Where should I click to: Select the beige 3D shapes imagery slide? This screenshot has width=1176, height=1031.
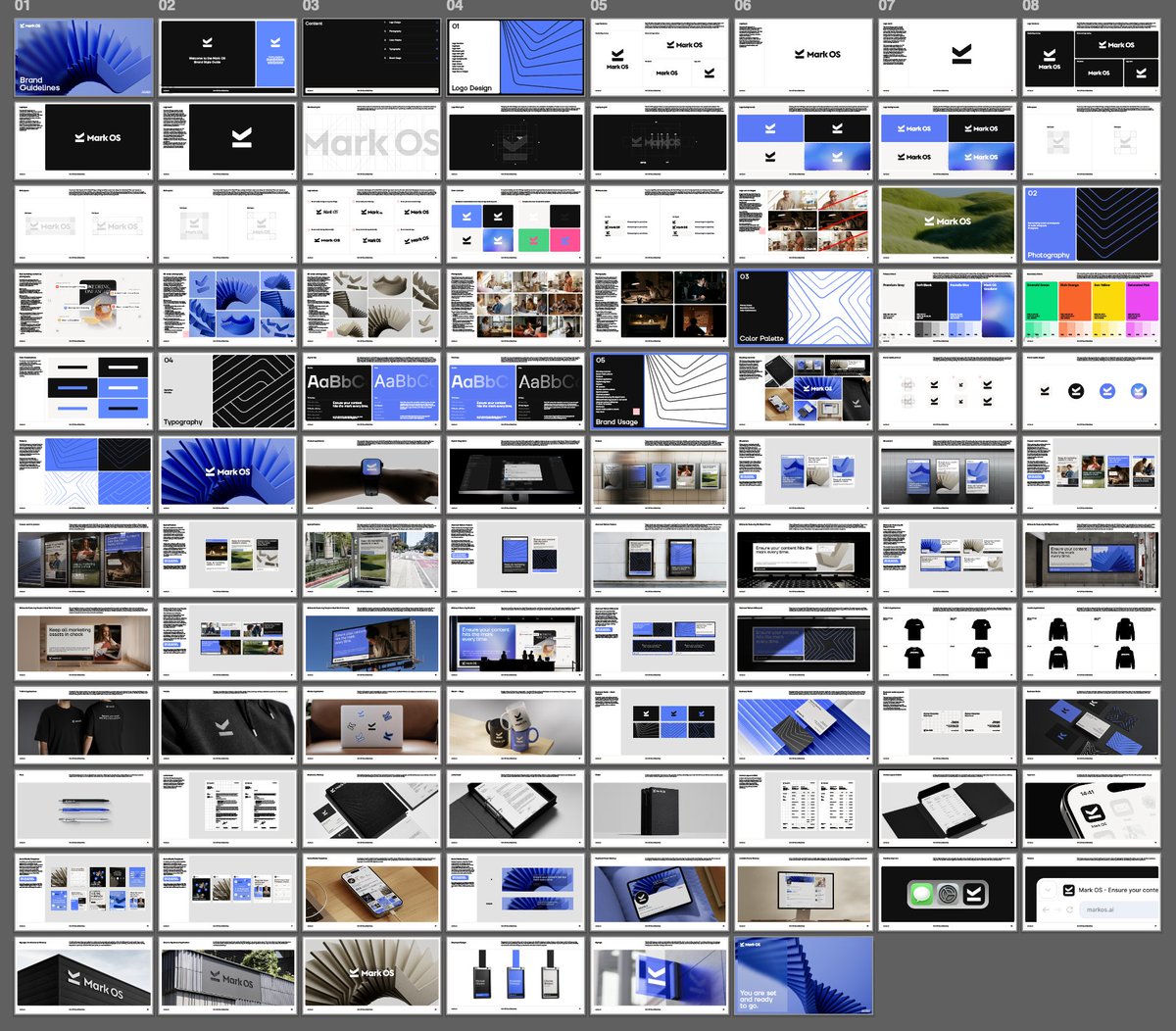click(371, 308)
